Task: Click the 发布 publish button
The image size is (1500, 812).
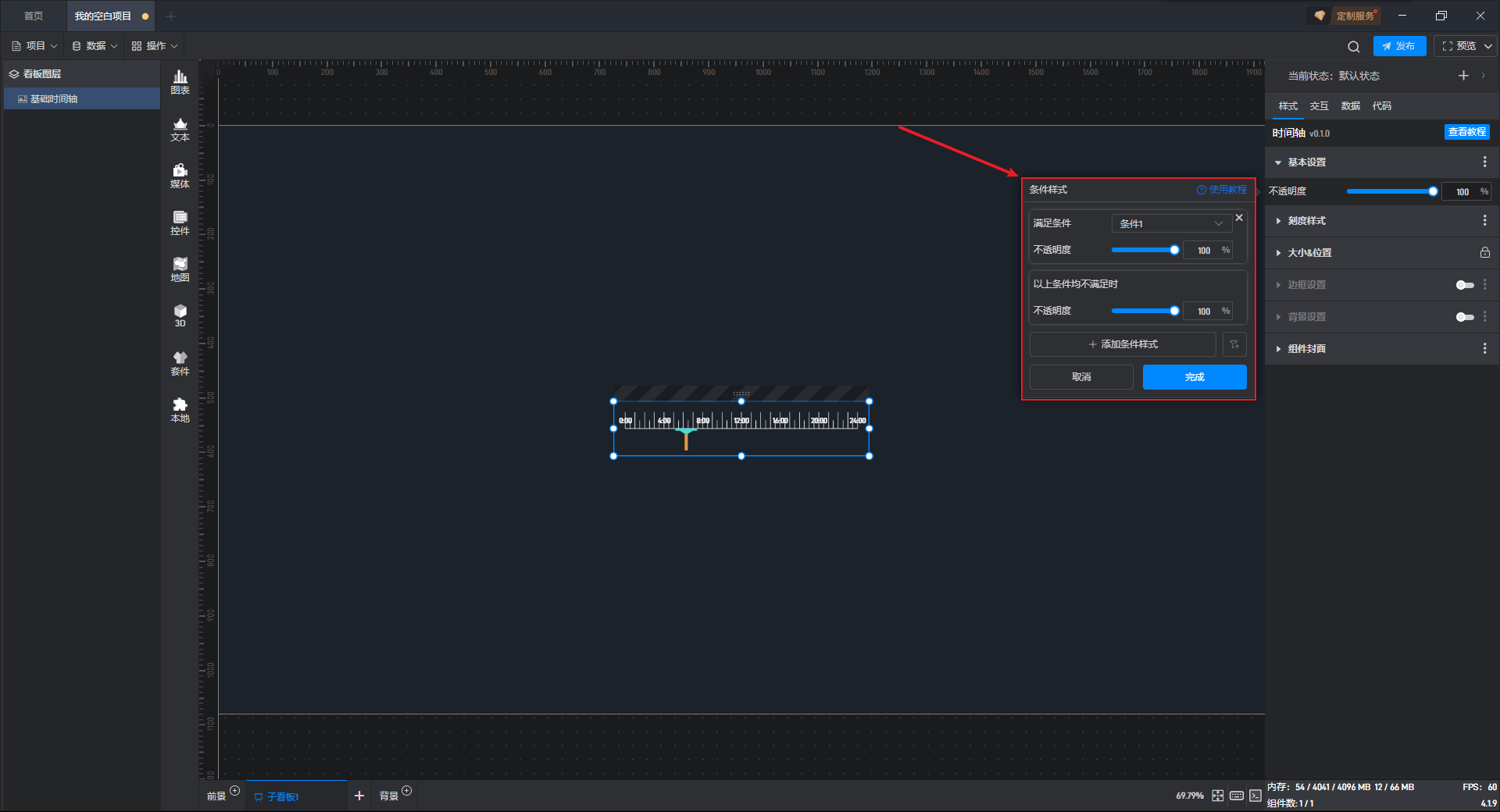Action: (x=1399, y=46)
